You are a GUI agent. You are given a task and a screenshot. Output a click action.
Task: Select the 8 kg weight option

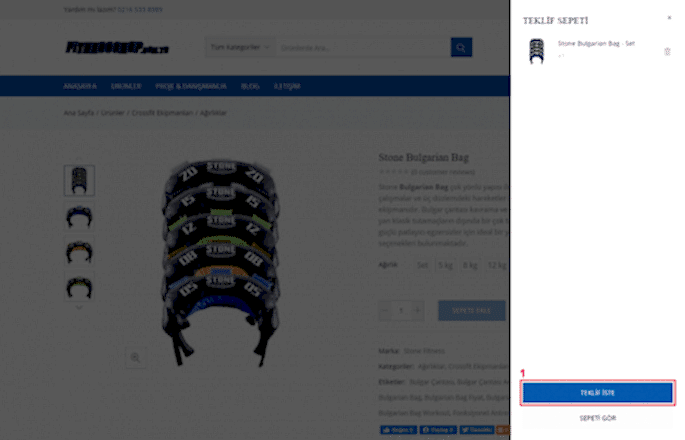pyautogui.click(x=470, y=265)
